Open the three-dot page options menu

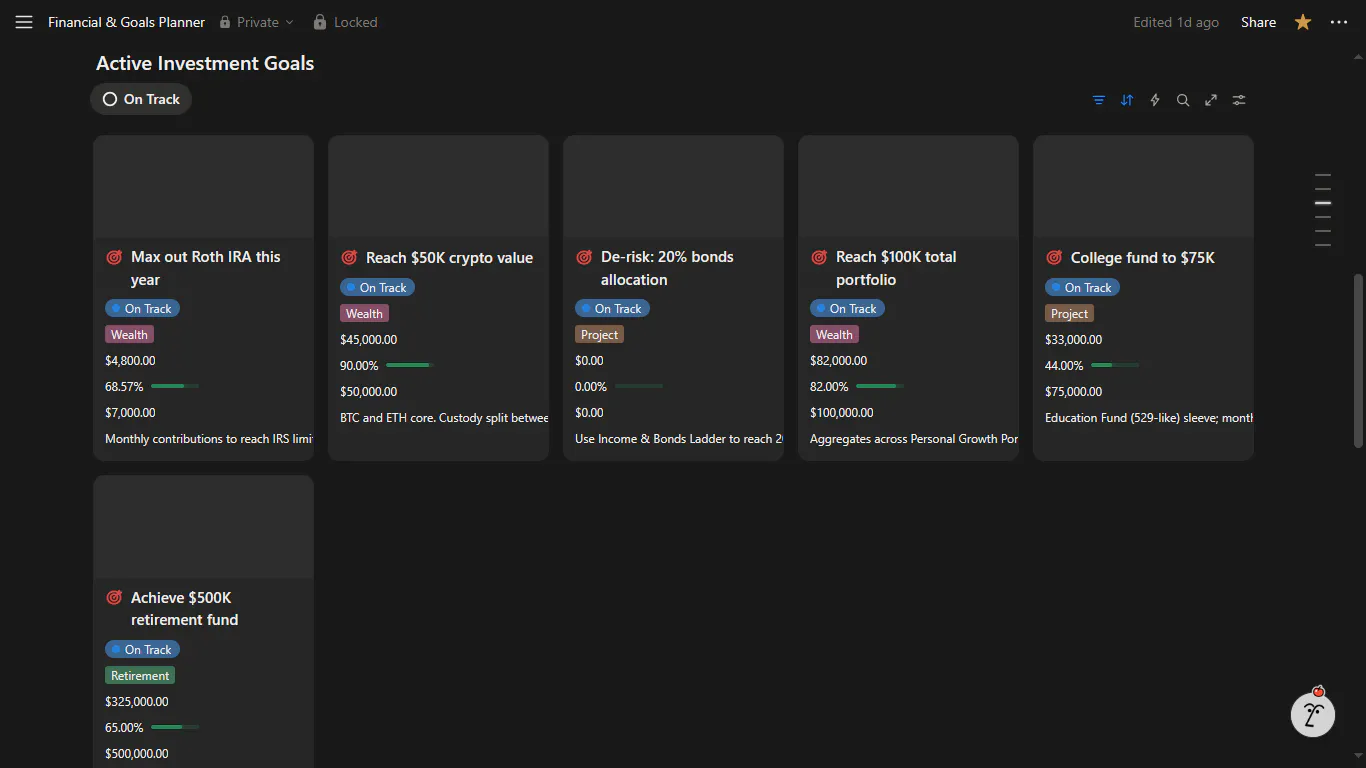tap(1339, 22)
